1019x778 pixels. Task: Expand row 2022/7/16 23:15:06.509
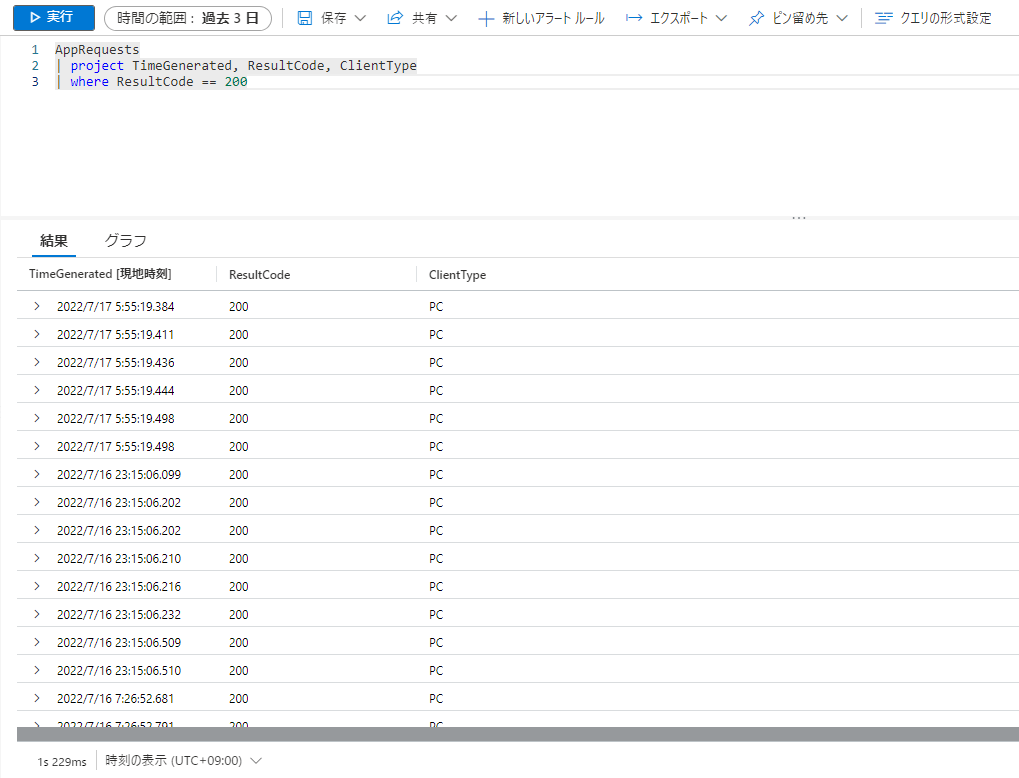tap(37, 642)
